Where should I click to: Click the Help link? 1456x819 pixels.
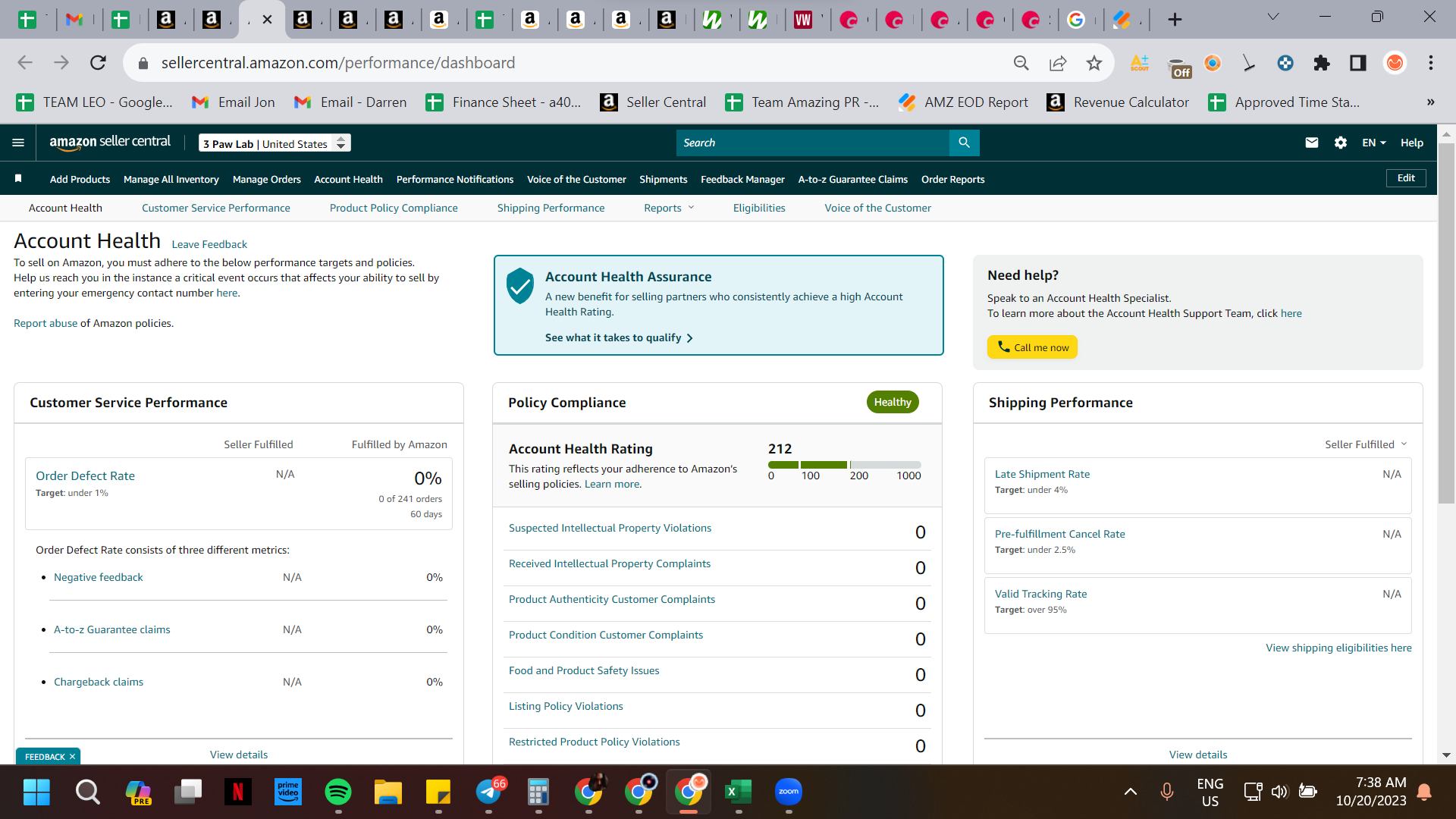tap(1411, 143)
